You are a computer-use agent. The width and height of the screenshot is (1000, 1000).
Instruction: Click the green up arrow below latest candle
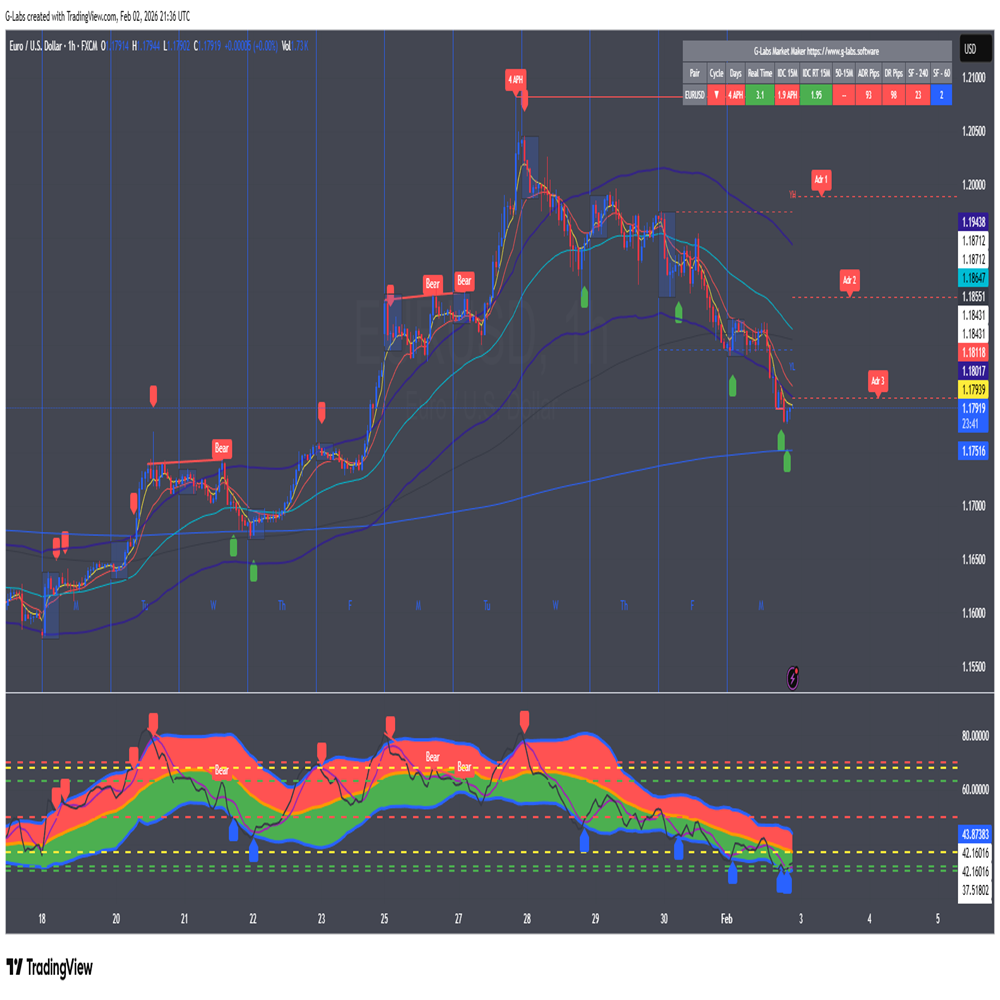point(787,461)
